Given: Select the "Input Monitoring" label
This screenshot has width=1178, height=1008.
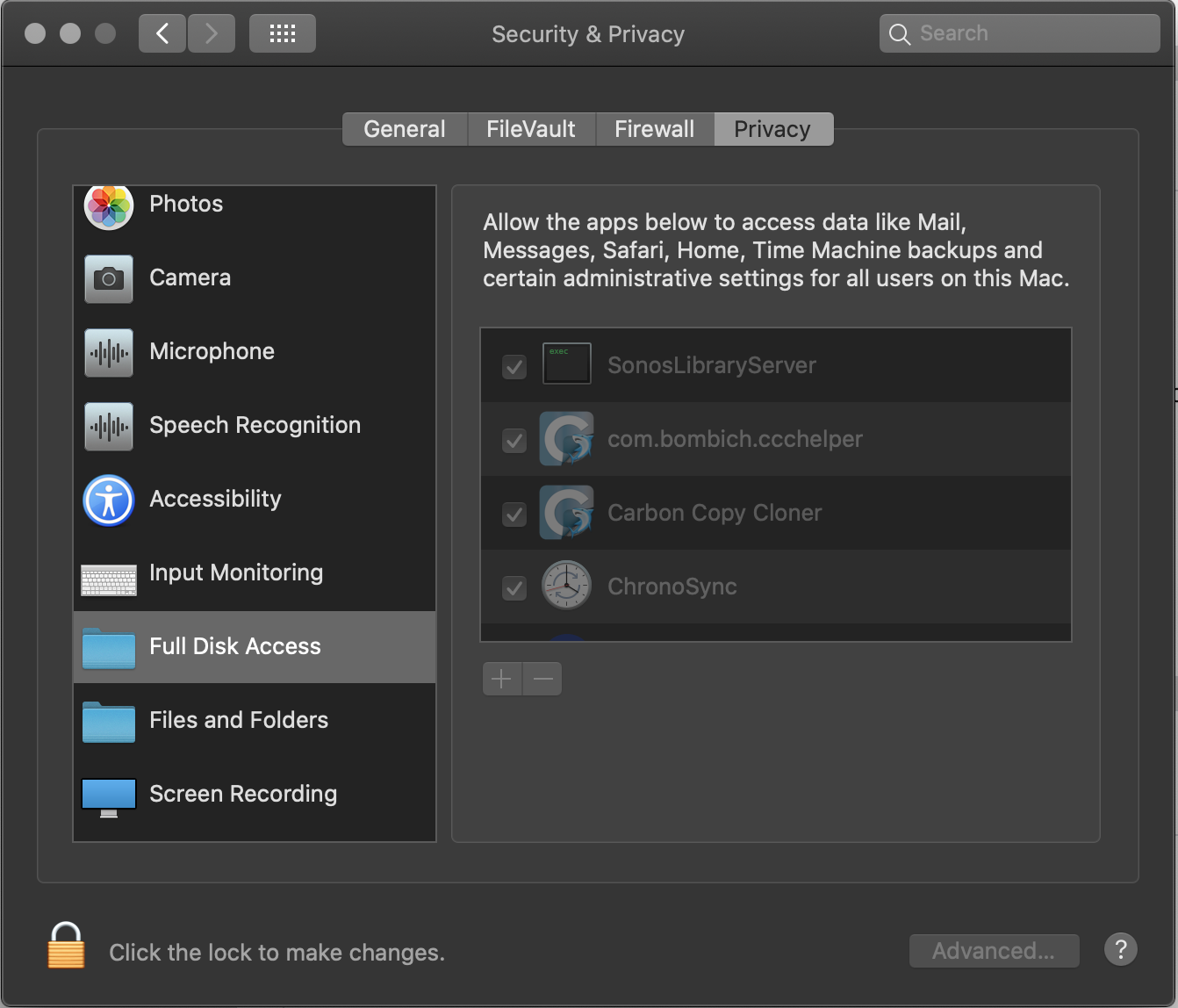Looking at the screenshot, I should (x=236, y=572).
